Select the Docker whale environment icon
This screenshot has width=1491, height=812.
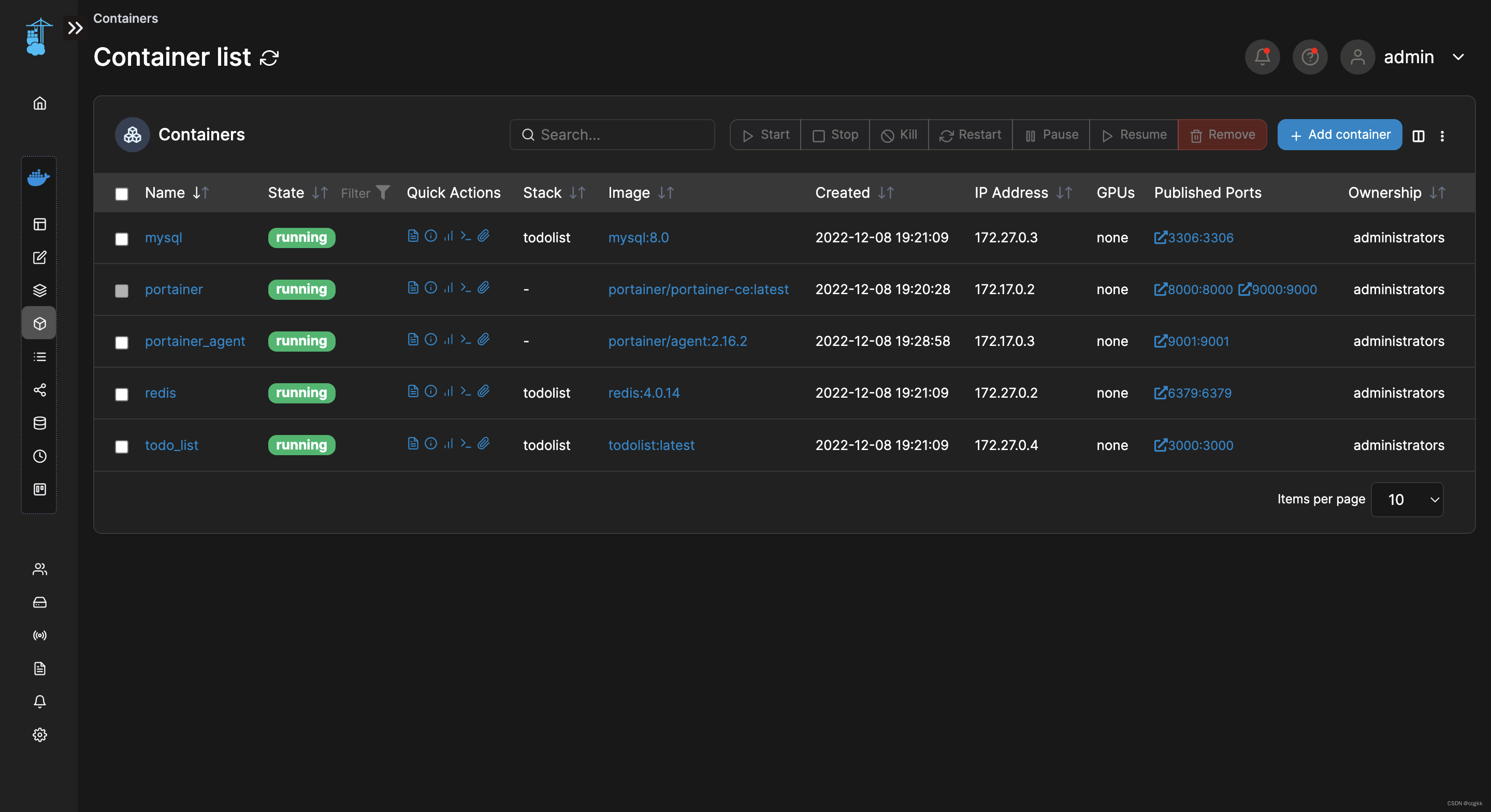[39, 178]
